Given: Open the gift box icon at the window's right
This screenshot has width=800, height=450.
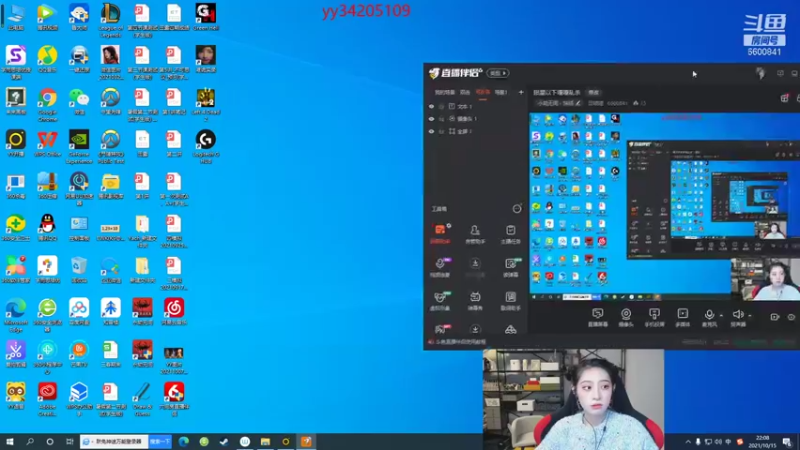Looking at the screenshot, I should point(785,98).
